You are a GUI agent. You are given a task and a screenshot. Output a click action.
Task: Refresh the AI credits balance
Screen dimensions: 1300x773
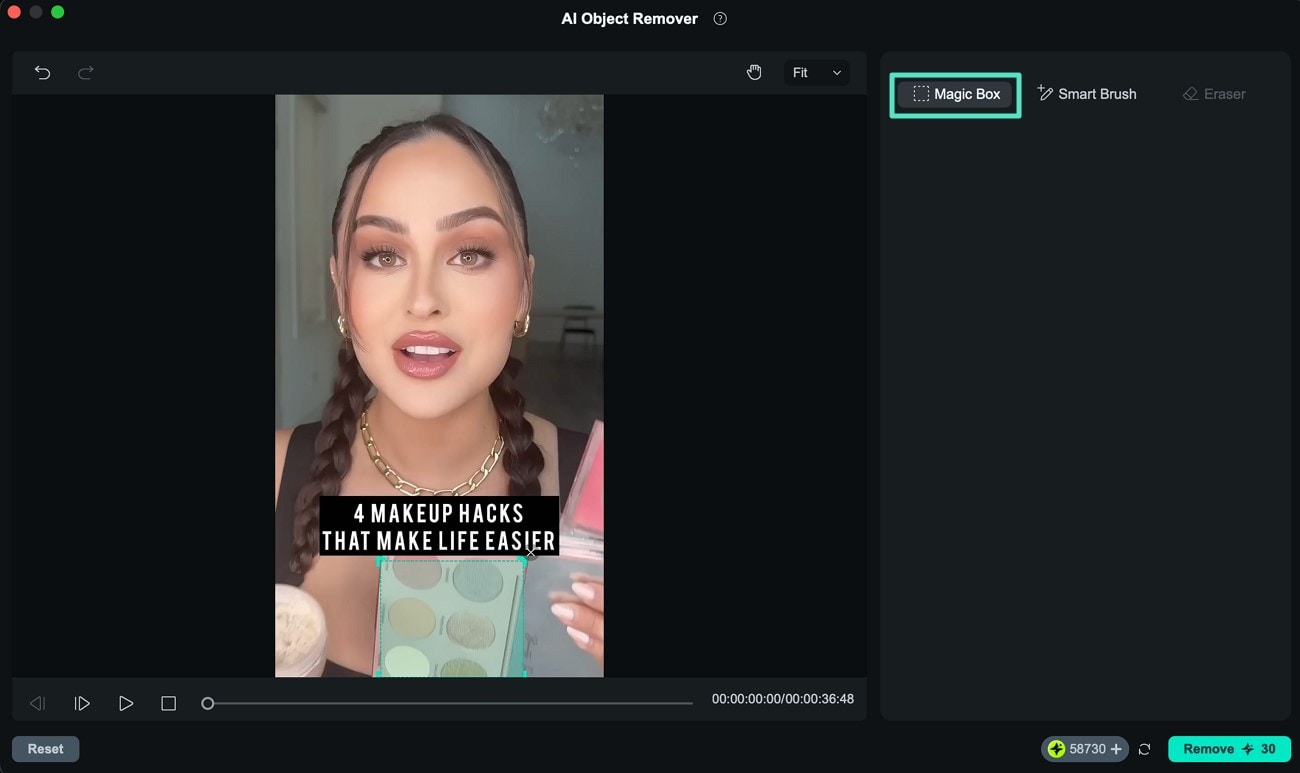click(x=1145, y=749)
